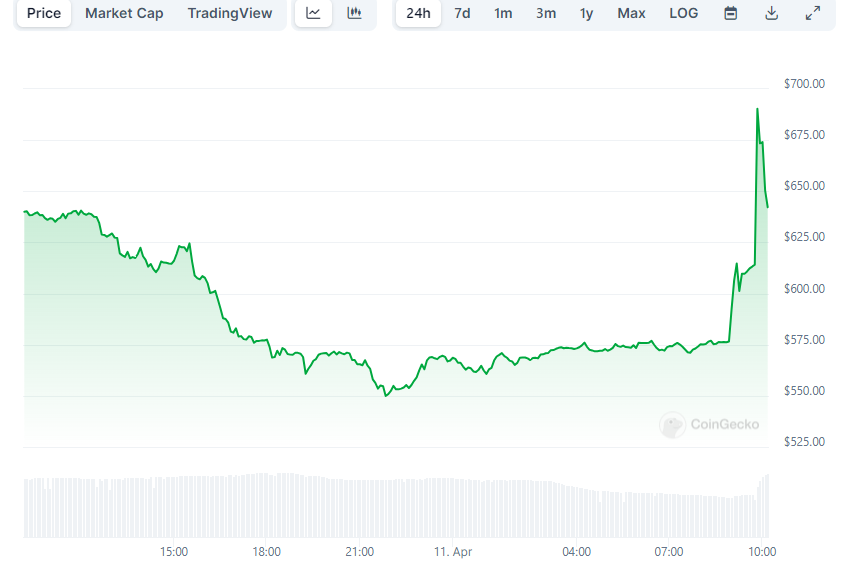This screenshot has height=568, width=851.
Task: Click the 11. Apr date marker
Action: tap(453, 551)
